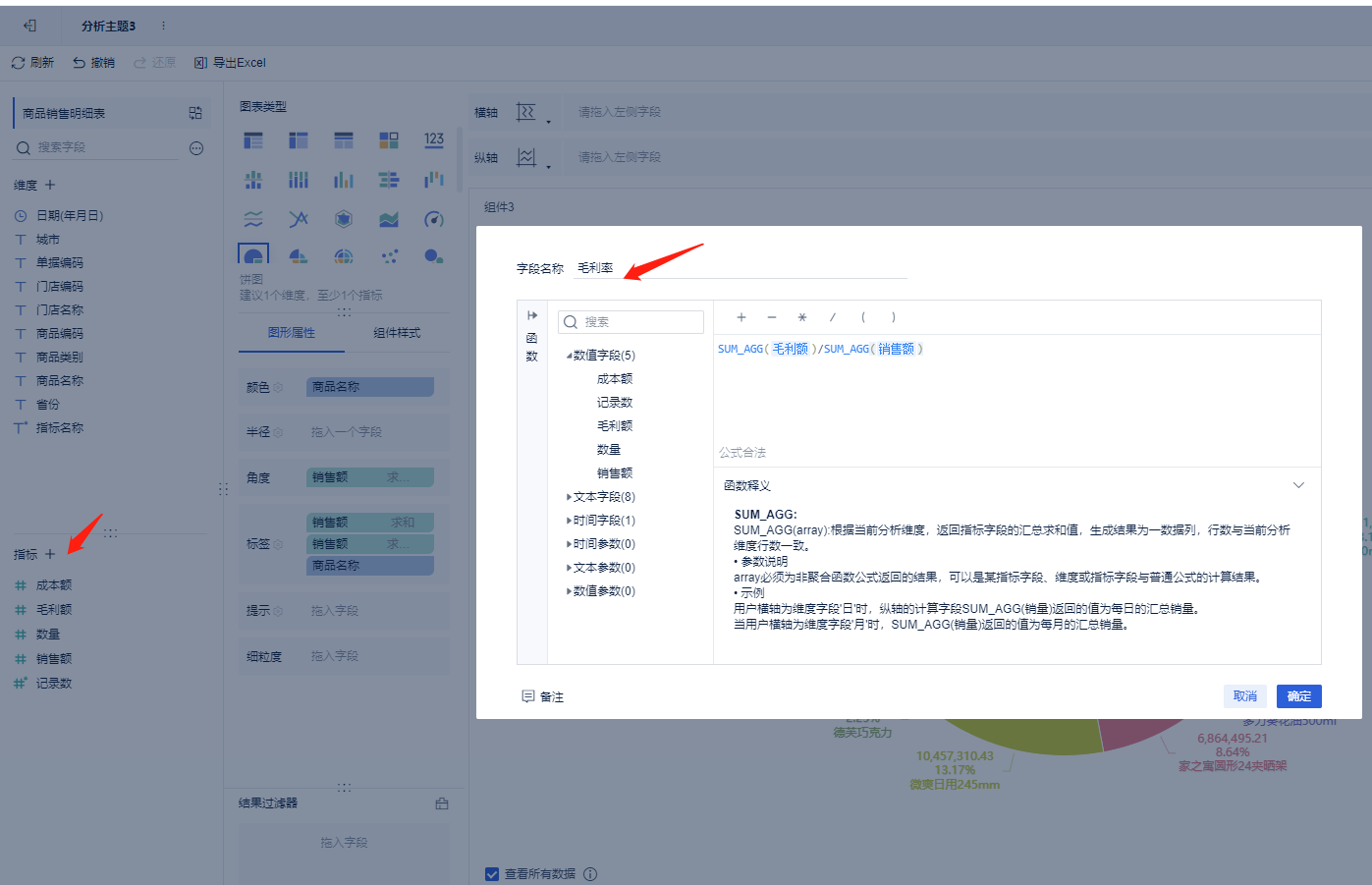The height and width of the screenshot is (885, 1372).
Task: Click the table switch icon beside 商品销售明细表
Action: point(195,113)
